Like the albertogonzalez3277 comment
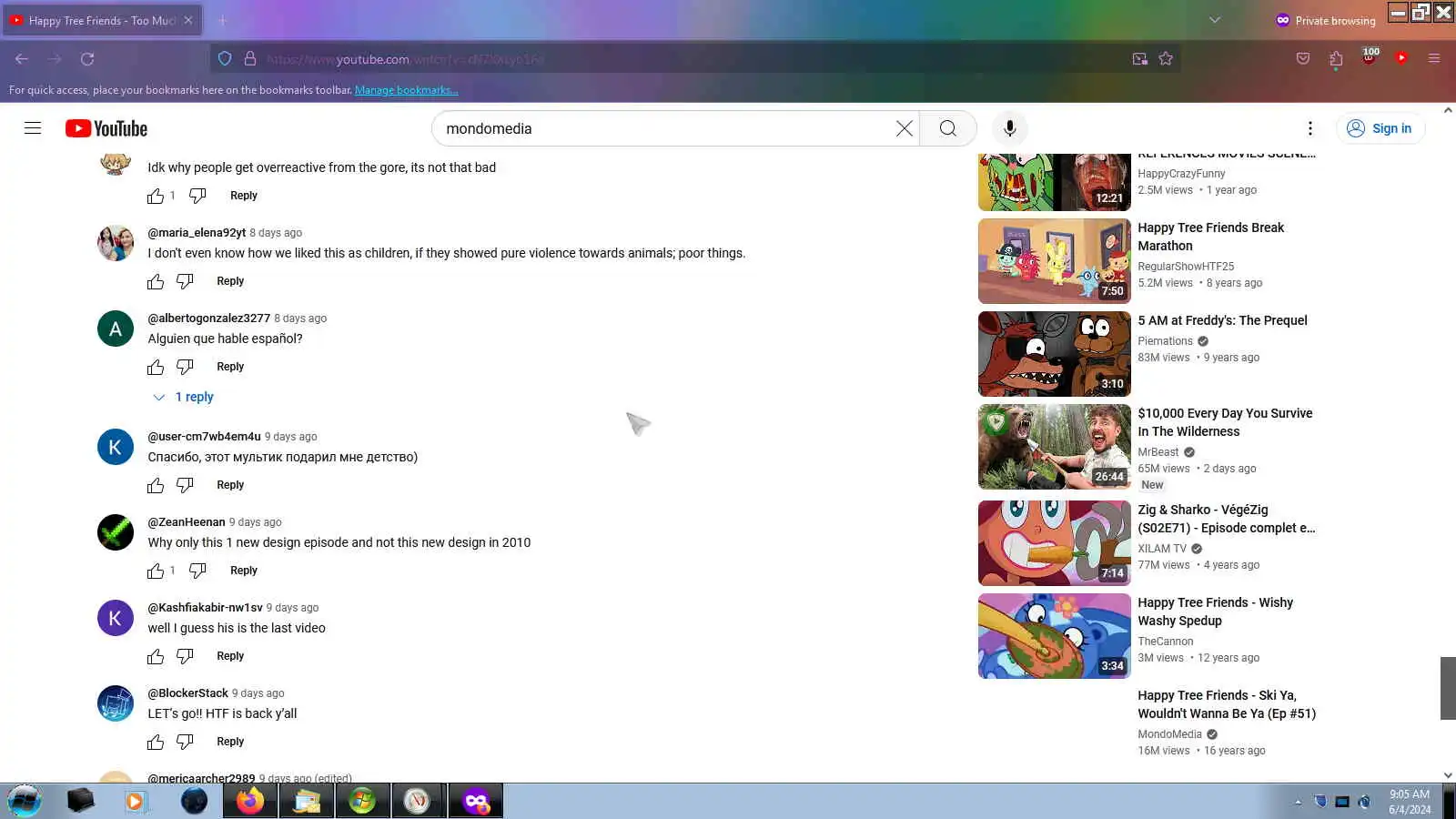 [156, 367]
